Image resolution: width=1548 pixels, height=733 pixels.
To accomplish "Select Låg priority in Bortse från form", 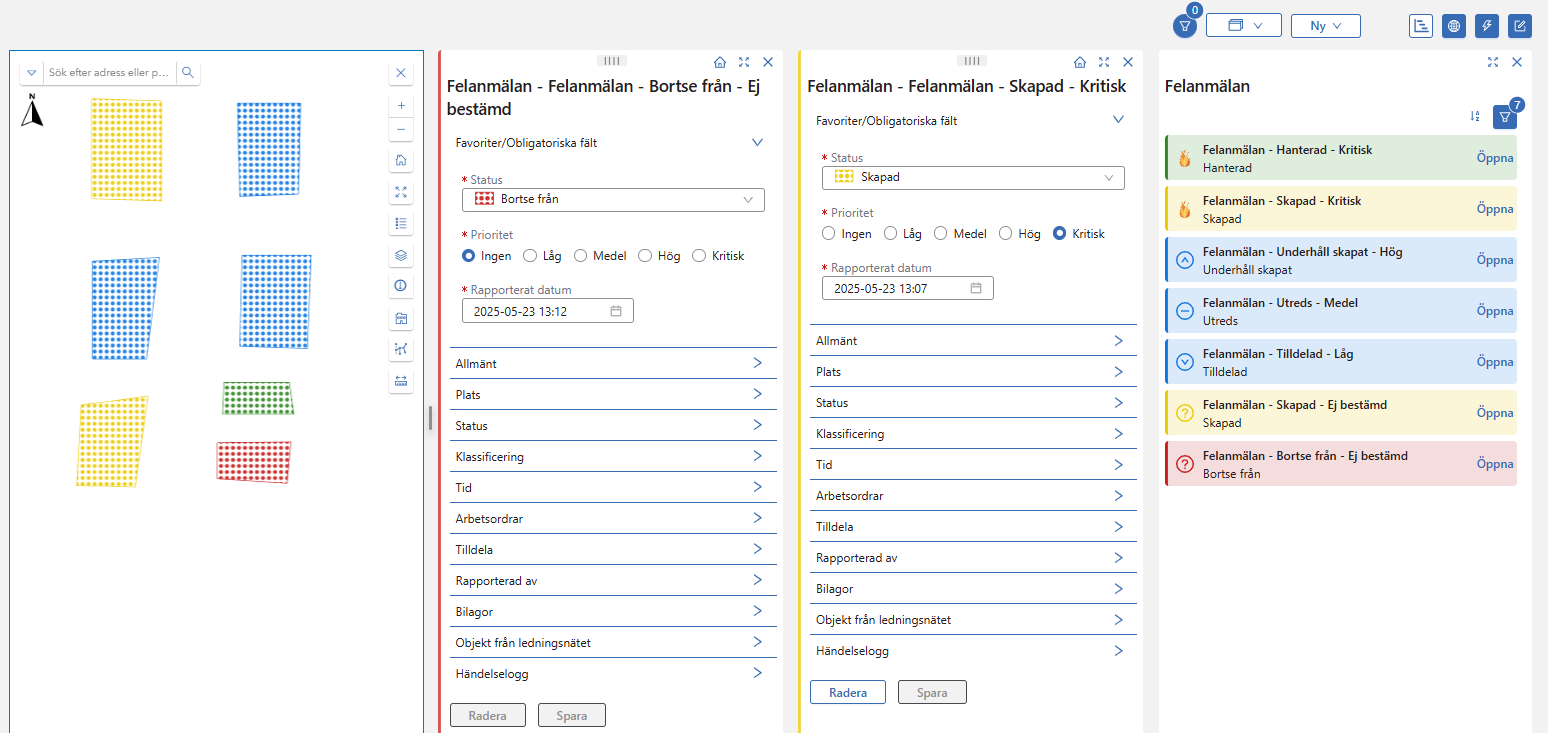I will click(530, 256).
